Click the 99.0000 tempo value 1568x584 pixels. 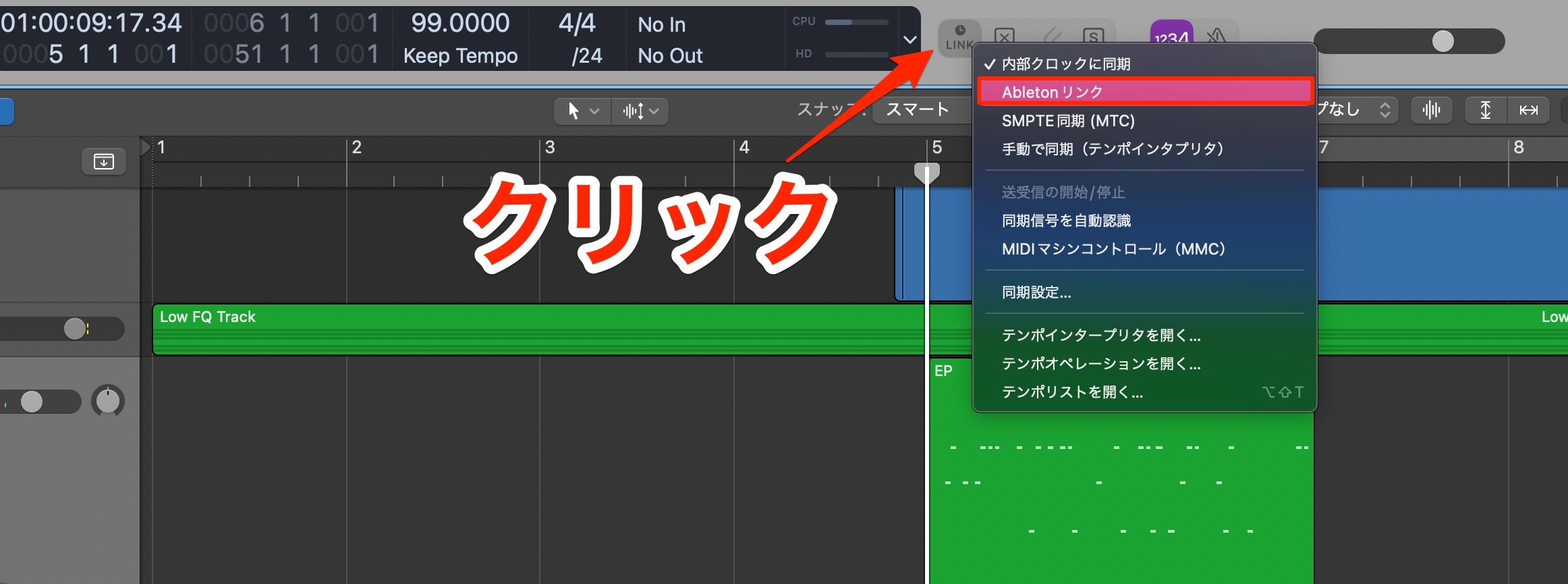460,23
